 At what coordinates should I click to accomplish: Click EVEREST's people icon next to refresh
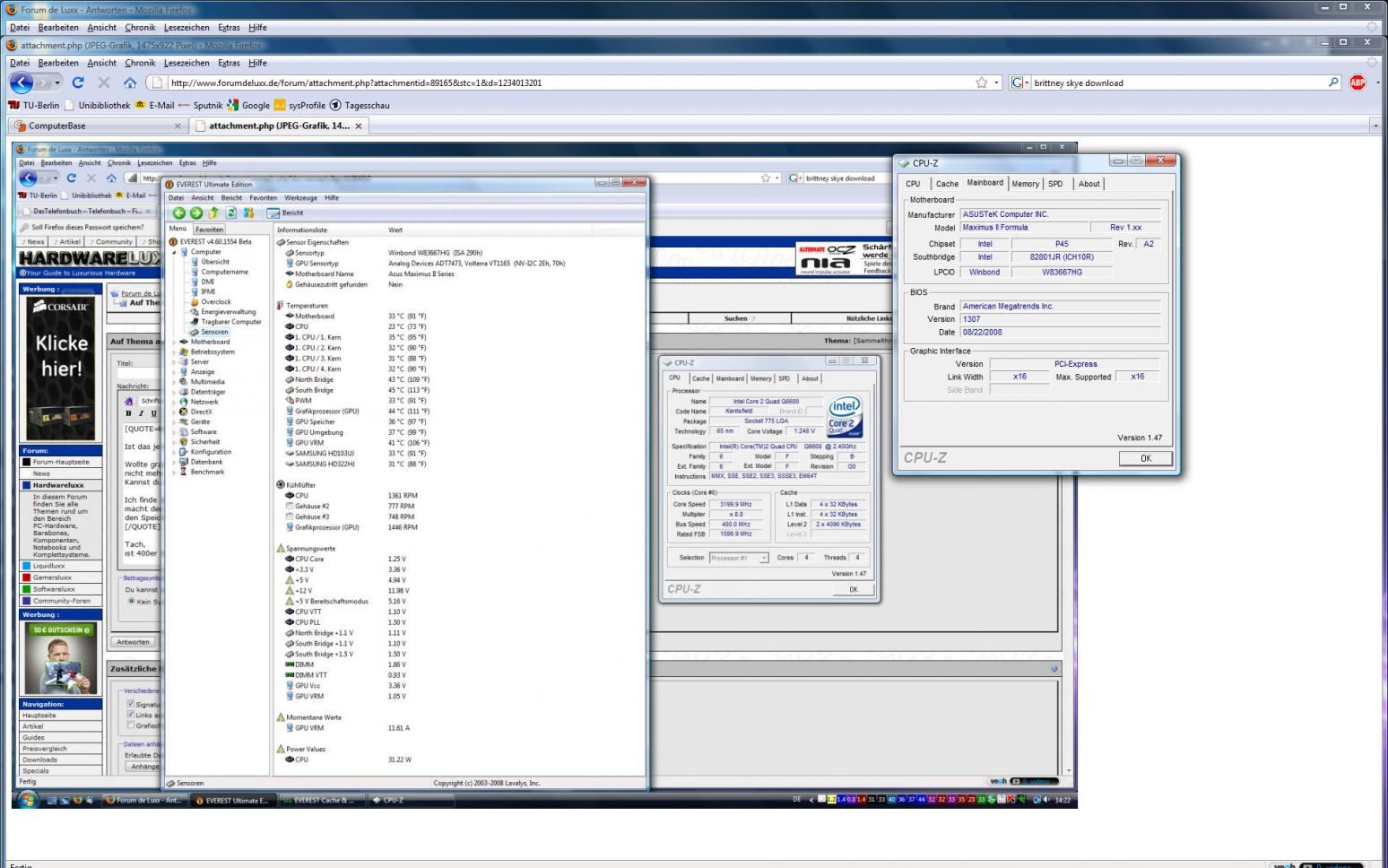pyautogui.click(x=248, y=213)
